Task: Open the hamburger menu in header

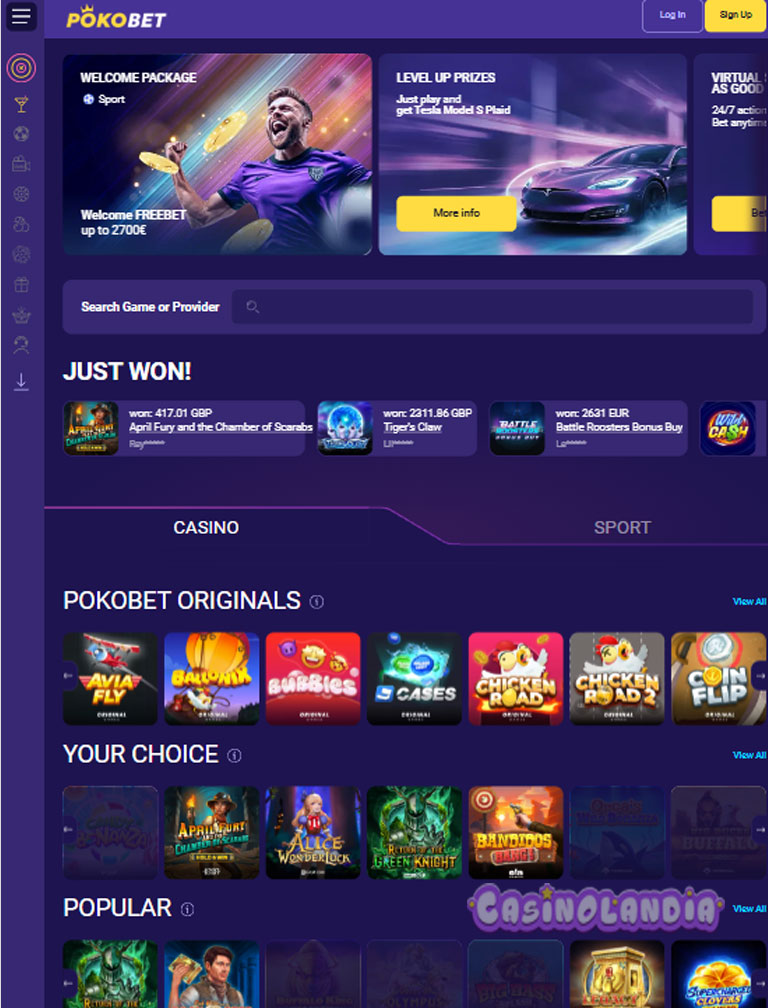Action: pos(21,16)
